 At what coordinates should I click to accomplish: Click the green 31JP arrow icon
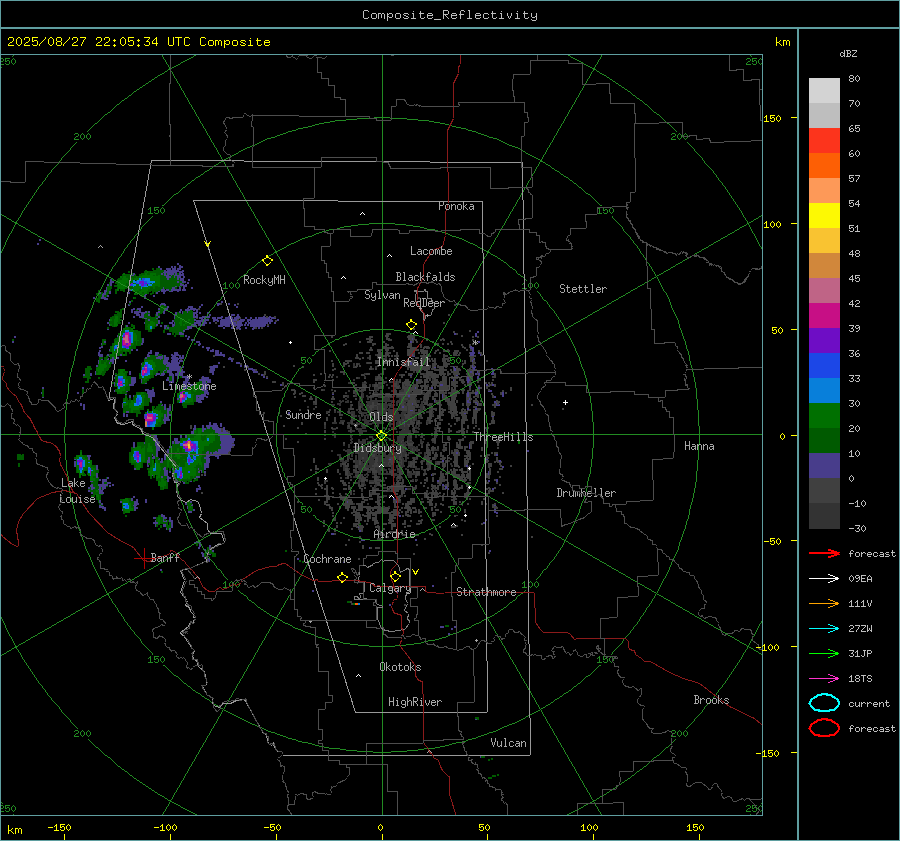point(824,653)
